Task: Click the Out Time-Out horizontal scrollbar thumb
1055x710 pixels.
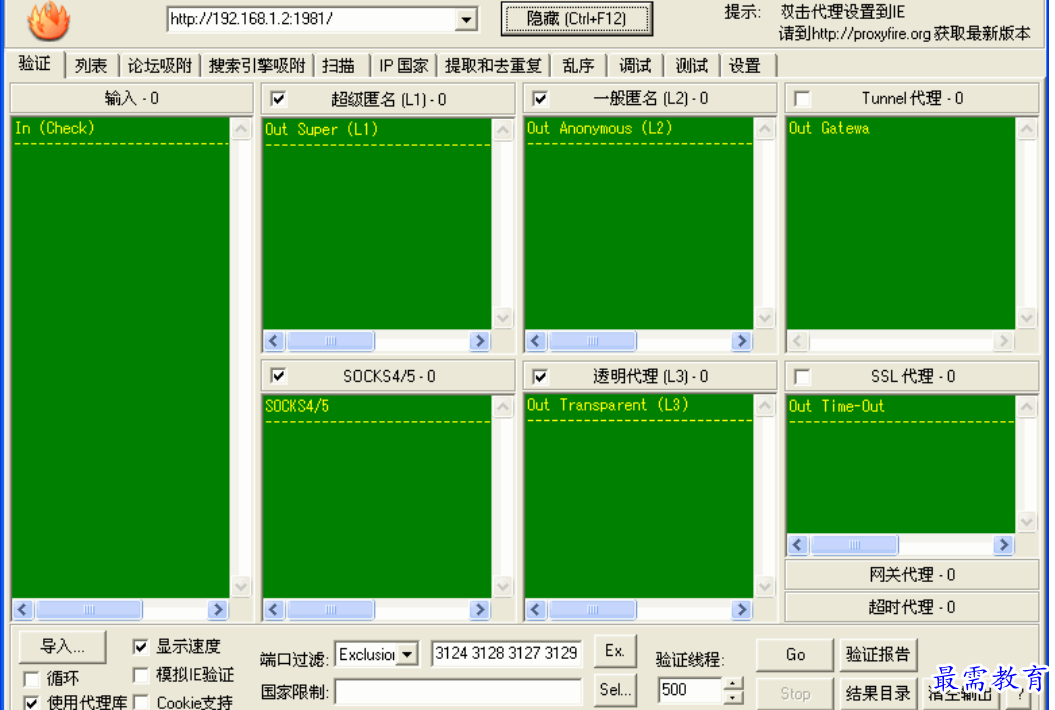Action: click(854, 544)
